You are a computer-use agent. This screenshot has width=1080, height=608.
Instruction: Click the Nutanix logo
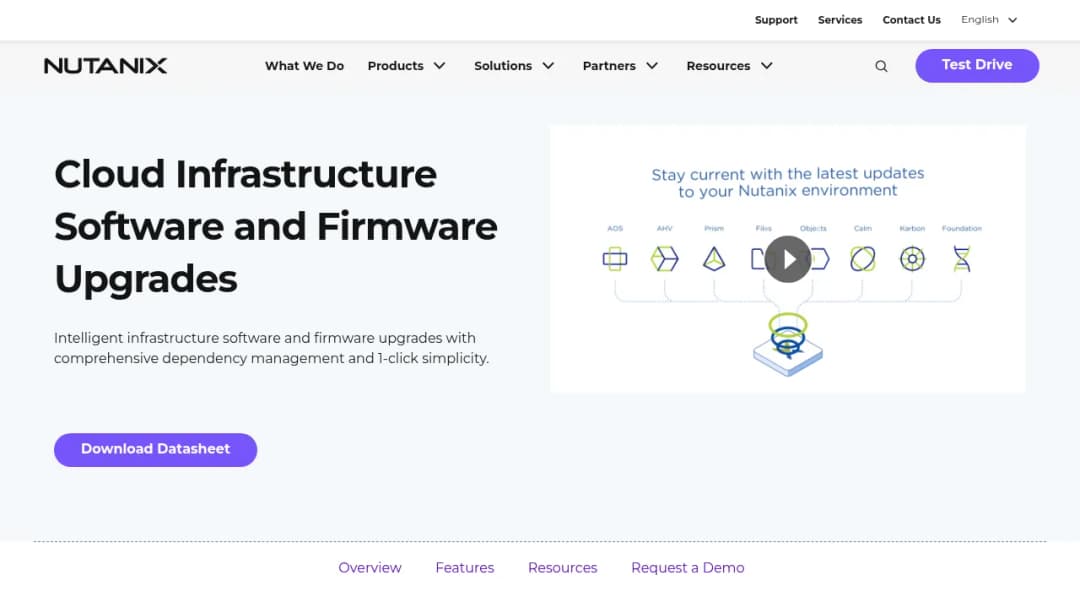pyautogui.click(x=105, y=65)
